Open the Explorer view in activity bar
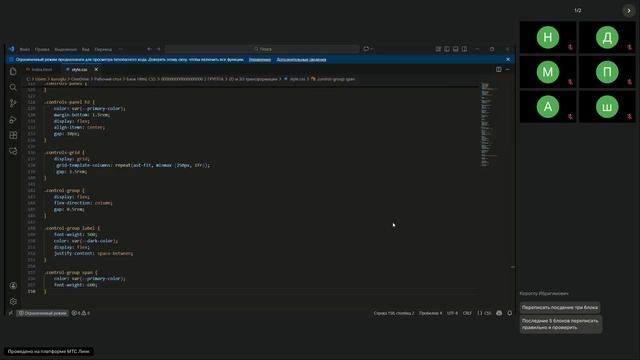The height and width of the screenshot is (360, 640). pyautogui.click(x=13, y=72)
